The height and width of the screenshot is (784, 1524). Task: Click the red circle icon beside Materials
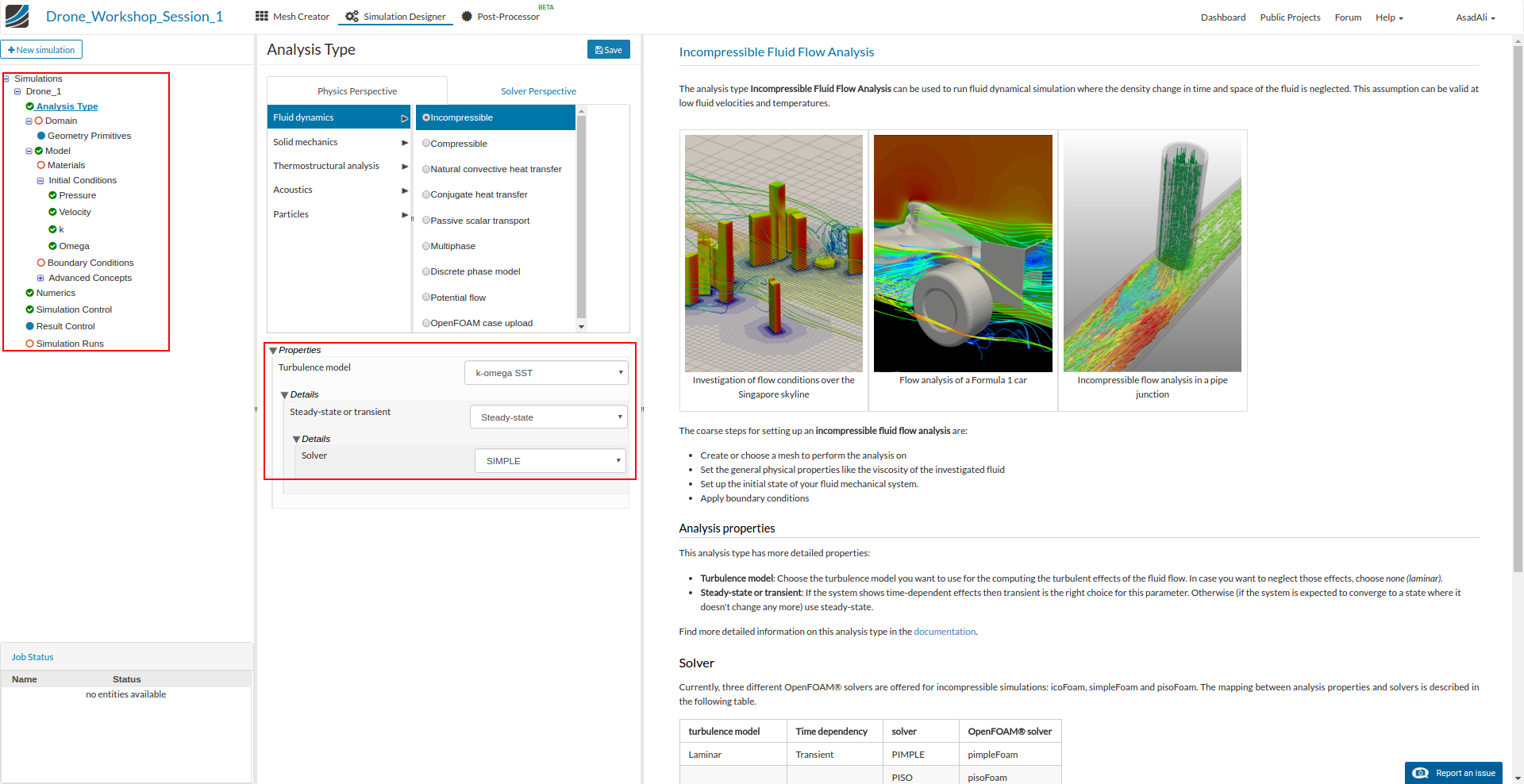click(41, 165)
